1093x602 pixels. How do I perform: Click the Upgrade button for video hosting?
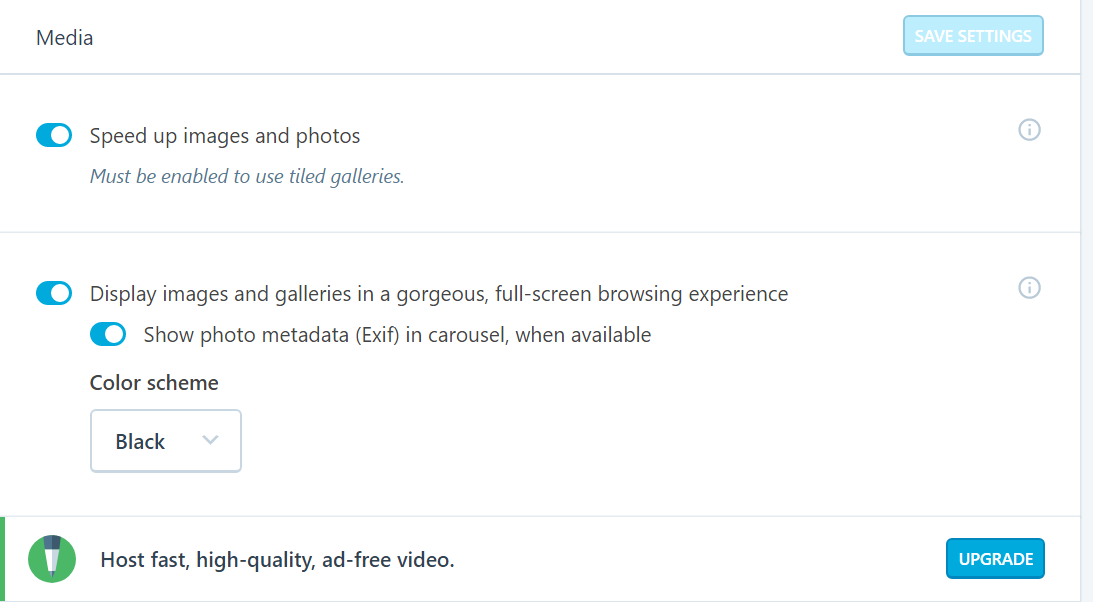point(995,558)
